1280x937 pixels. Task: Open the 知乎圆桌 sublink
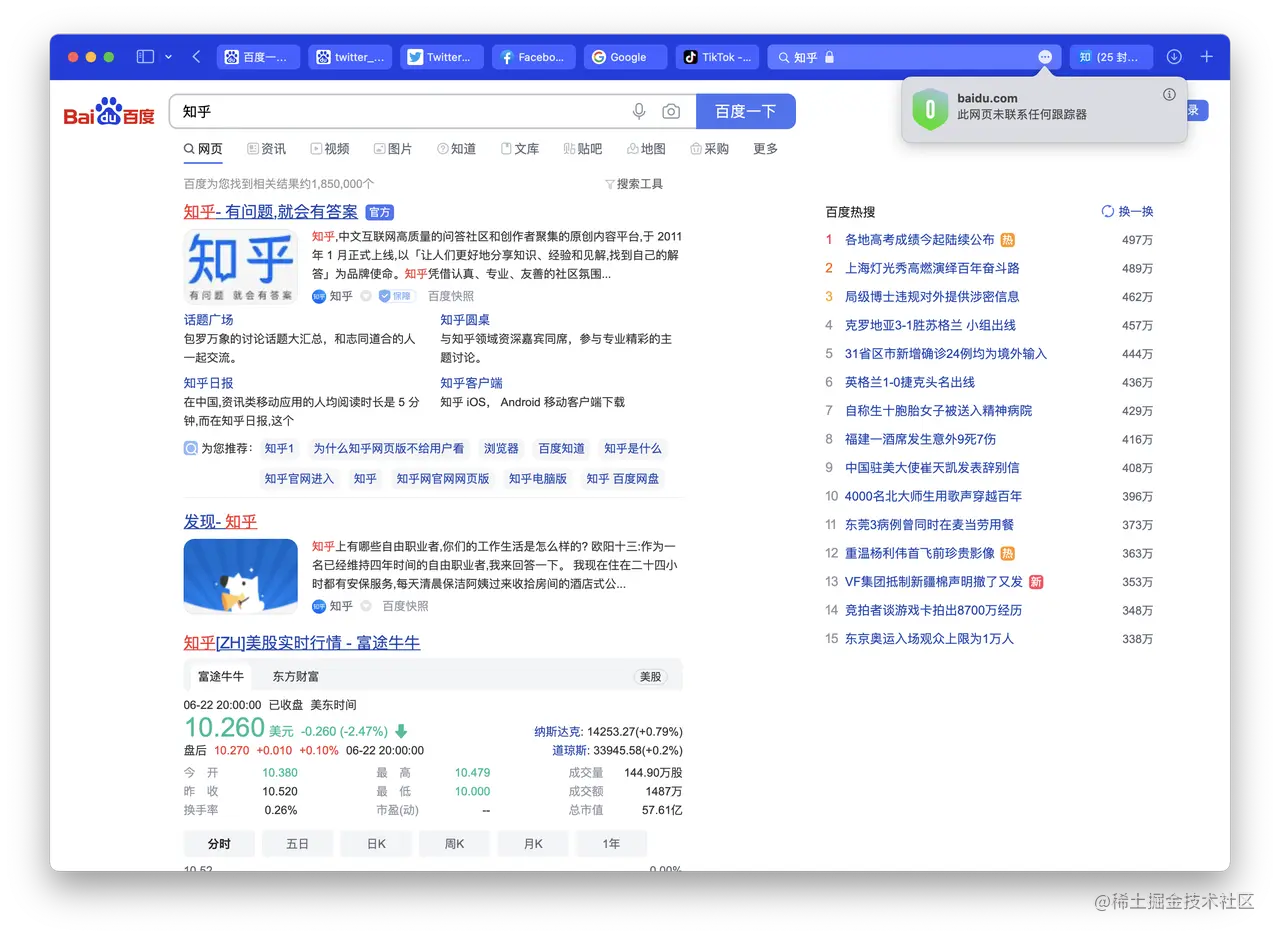[465, 320]
